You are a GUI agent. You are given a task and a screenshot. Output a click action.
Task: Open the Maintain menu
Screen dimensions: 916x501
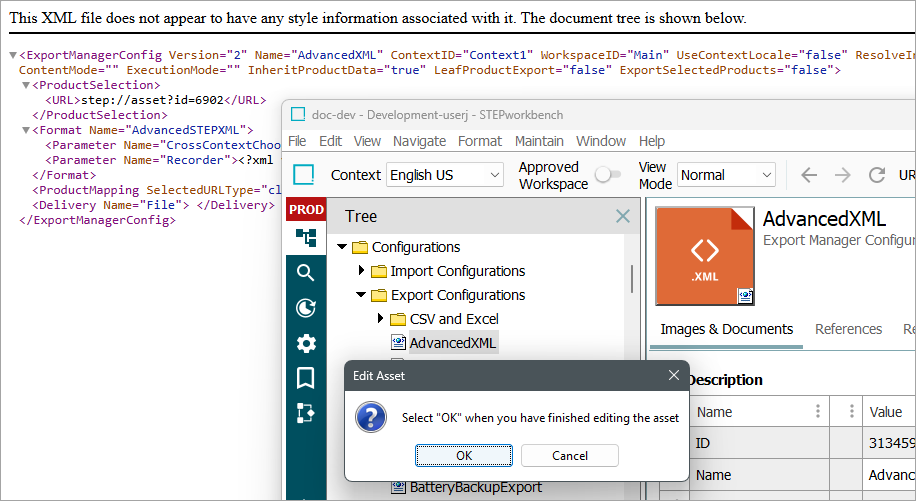539,141
